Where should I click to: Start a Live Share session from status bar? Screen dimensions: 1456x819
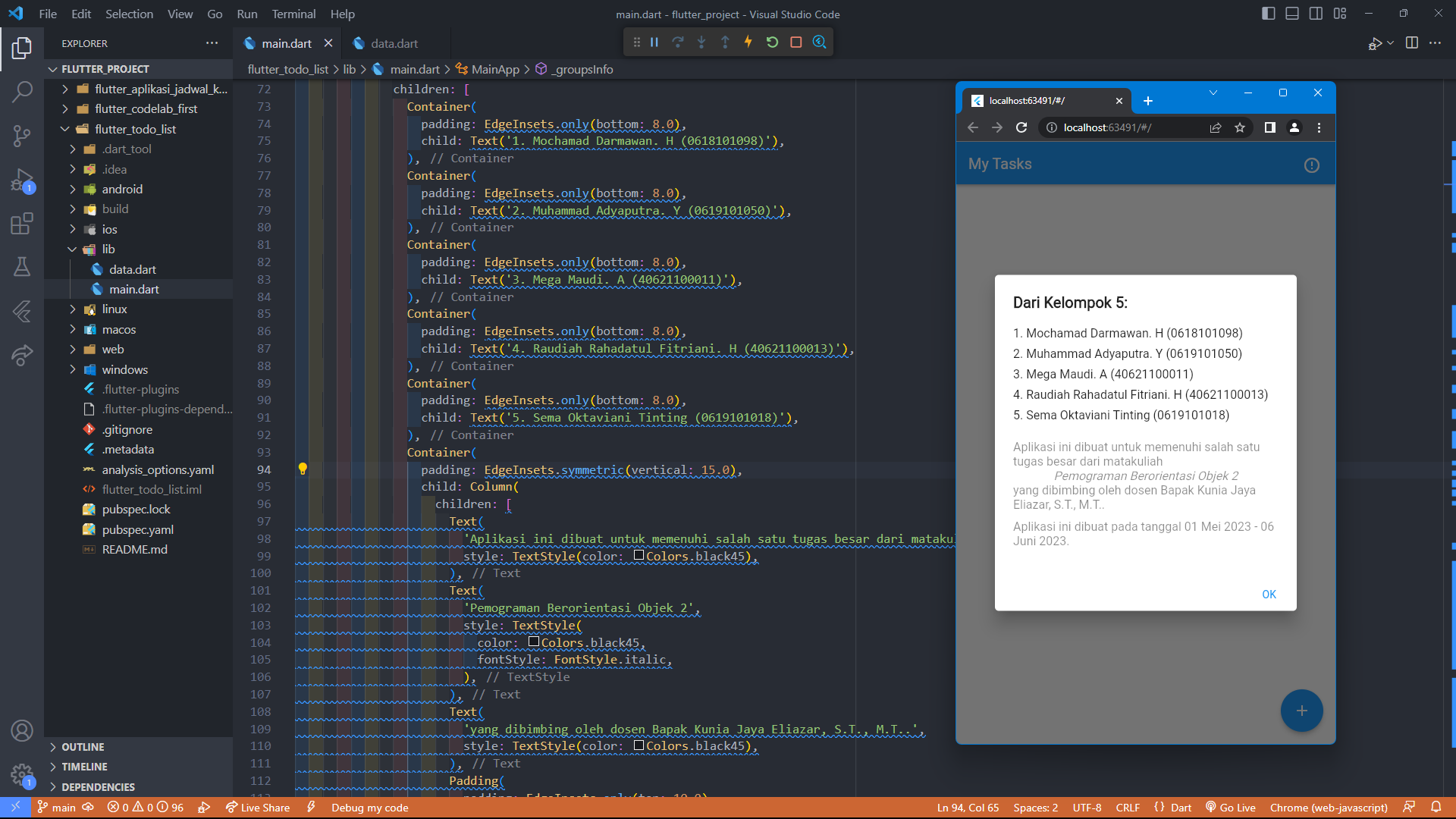(258, 807)
